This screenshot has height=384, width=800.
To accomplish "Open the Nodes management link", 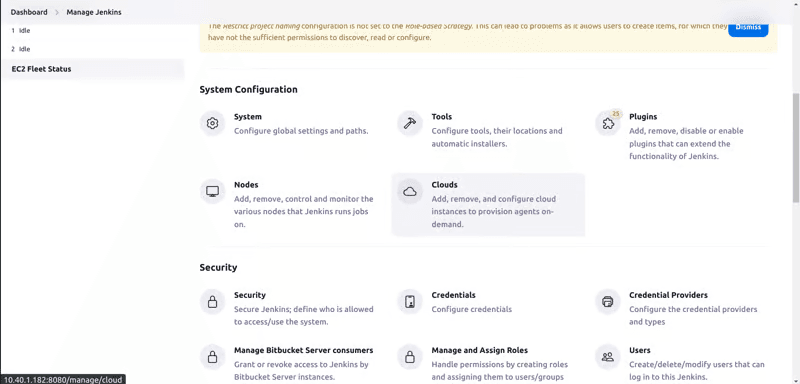I will click(246, 185).
